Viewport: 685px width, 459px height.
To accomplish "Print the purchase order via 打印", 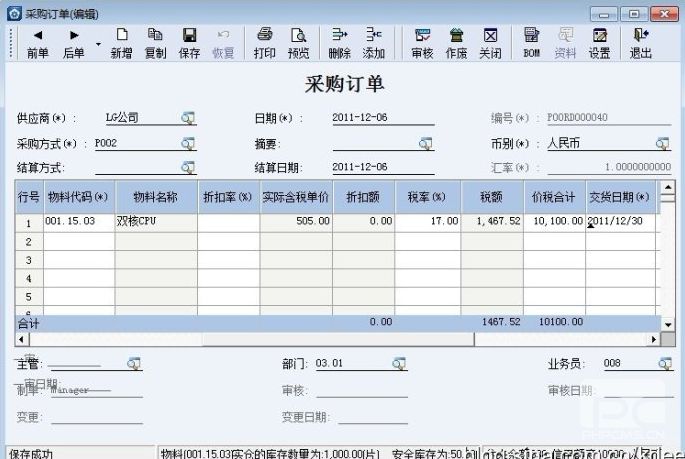I will click(x=264, y=42).
